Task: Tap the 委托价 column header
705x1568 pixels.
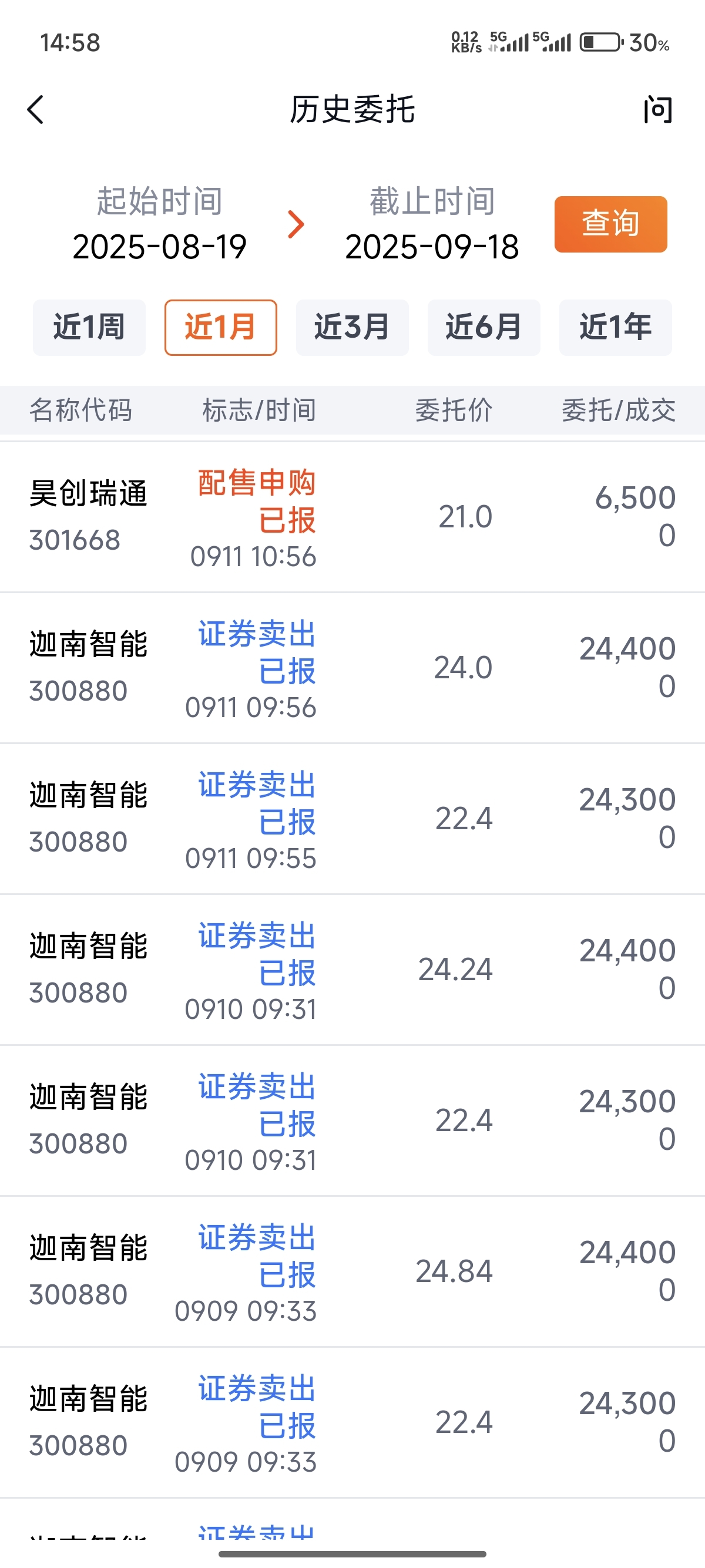Action: click(454, 410)
